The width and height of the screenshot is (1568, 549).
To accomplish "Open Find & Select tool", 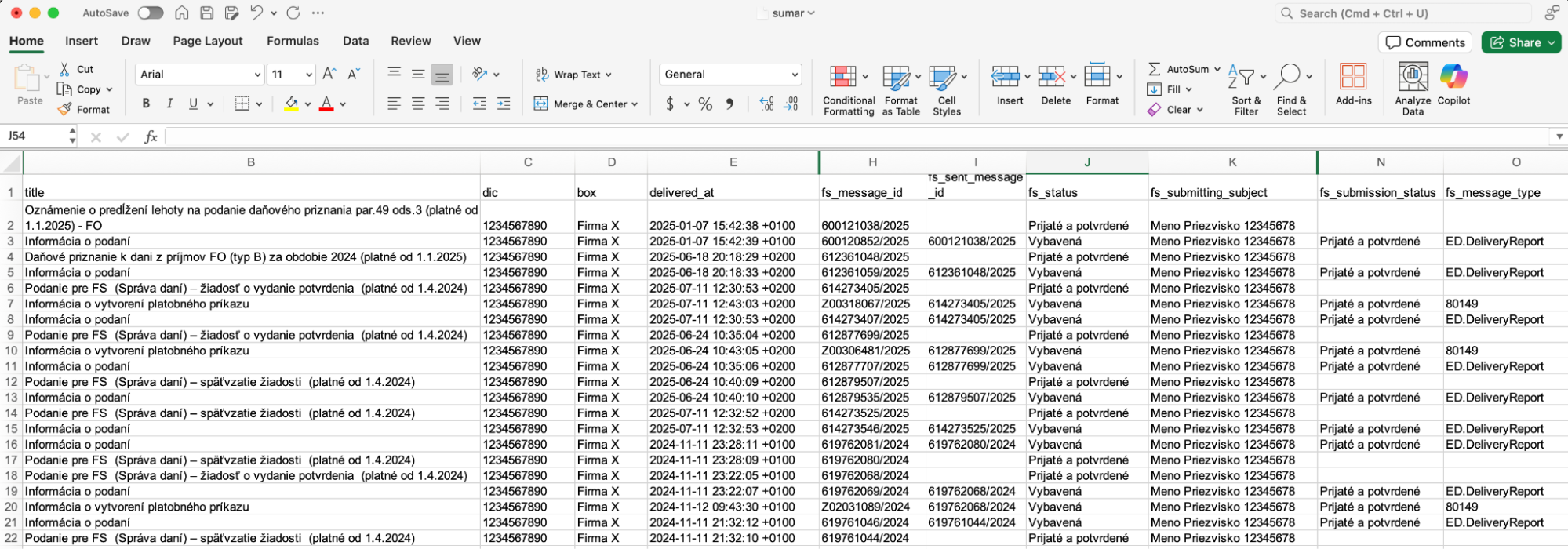I will tap(1287, 76).
